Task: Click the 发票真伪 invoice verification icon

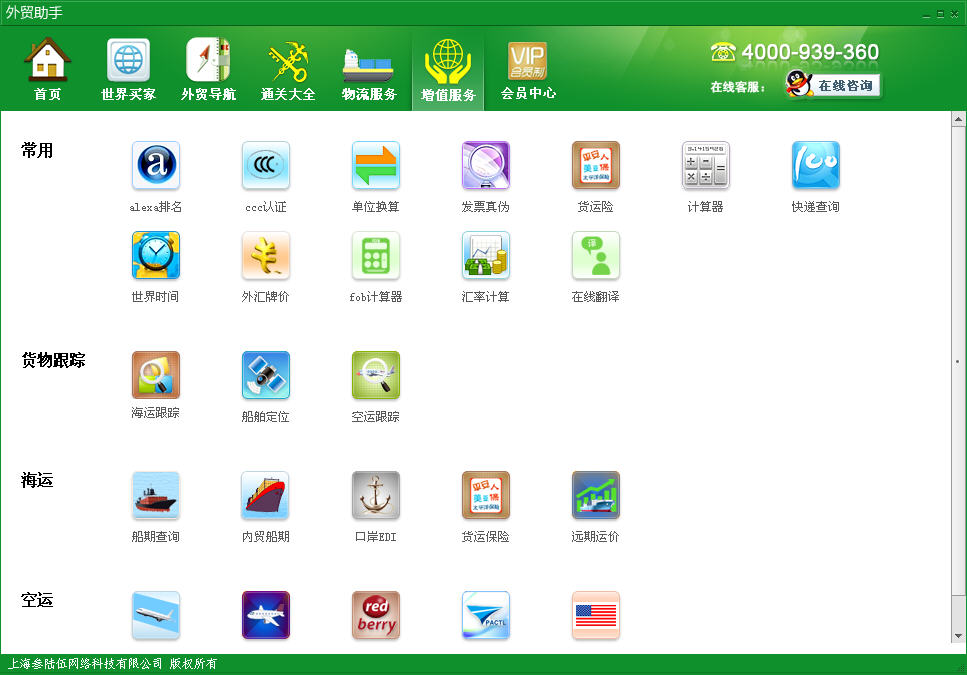Action: pos(486,166)
